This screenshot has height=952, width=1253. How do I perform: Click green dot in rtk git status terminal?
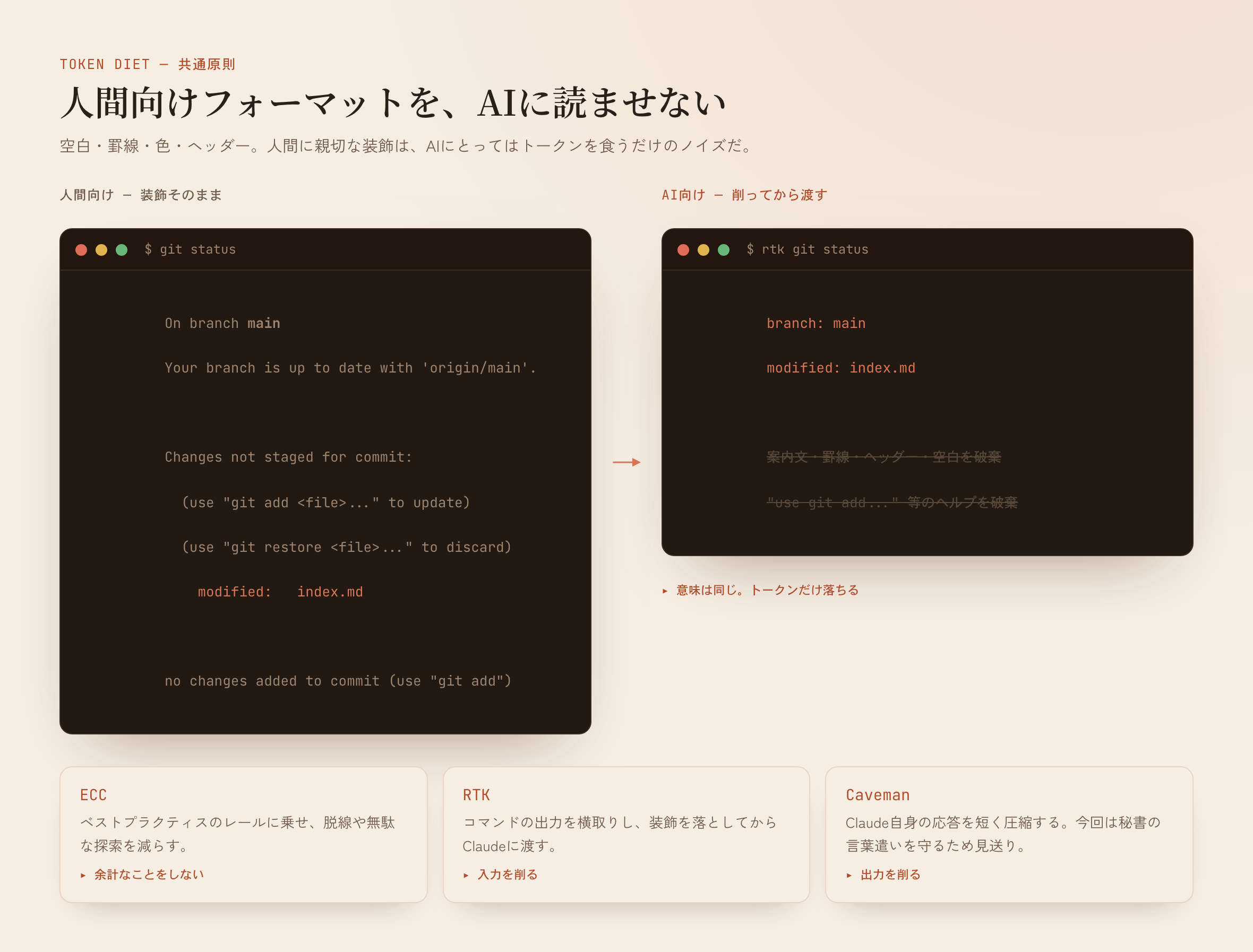[x=724, y=250]
